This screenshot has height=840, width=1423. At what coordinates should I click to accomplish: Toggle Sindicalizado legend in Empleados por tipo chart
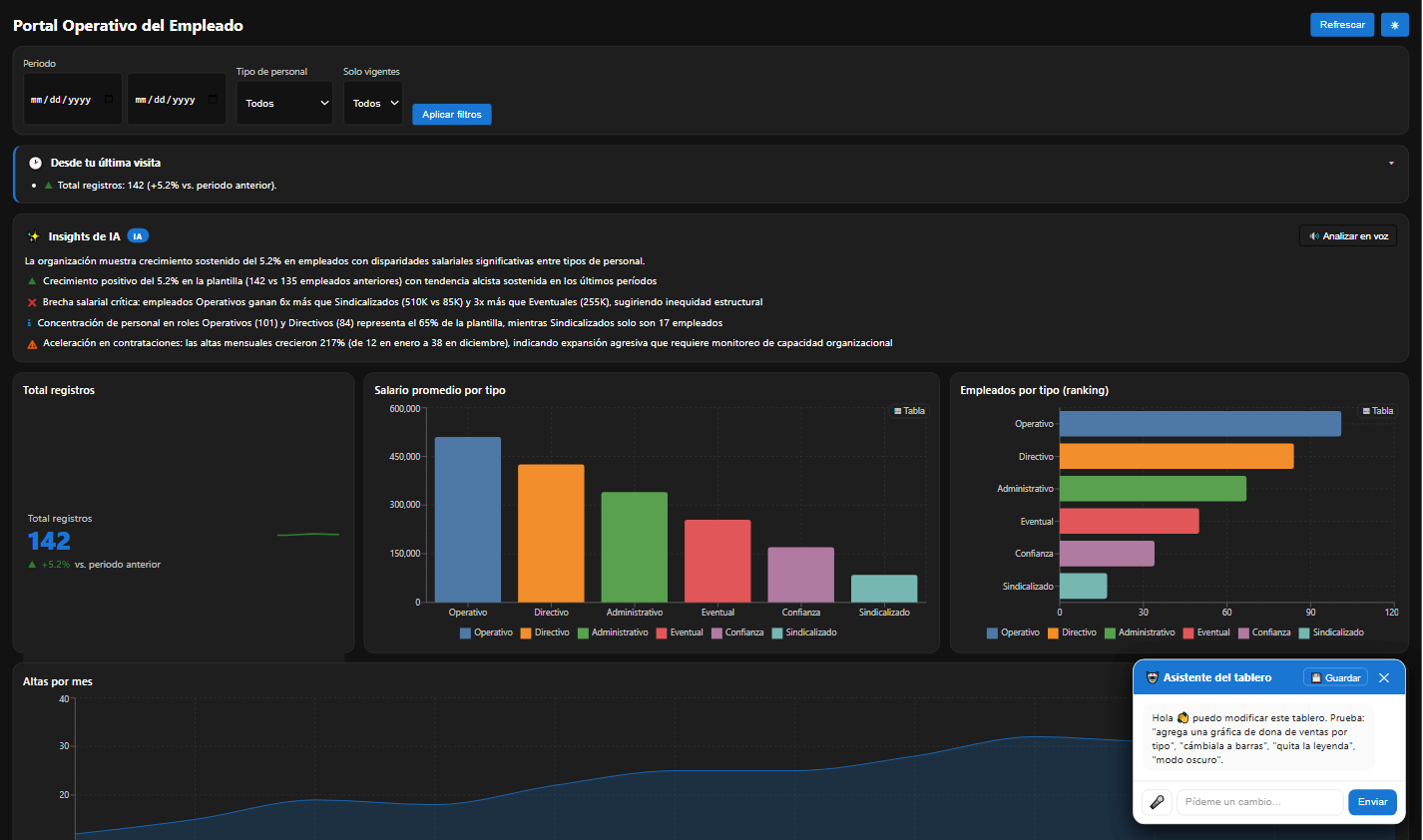click(x=1331, y=632)
